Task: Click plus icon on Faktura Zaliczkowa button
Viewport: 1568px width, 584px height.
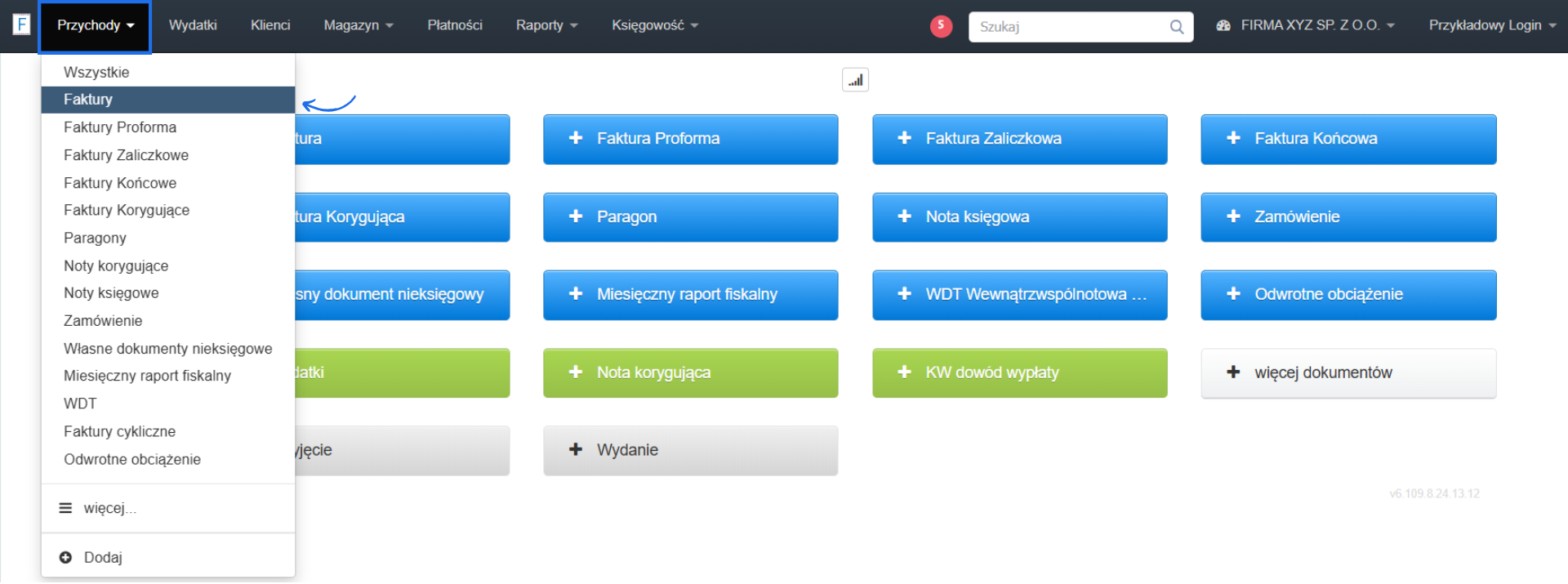Action: coord(904,138)
